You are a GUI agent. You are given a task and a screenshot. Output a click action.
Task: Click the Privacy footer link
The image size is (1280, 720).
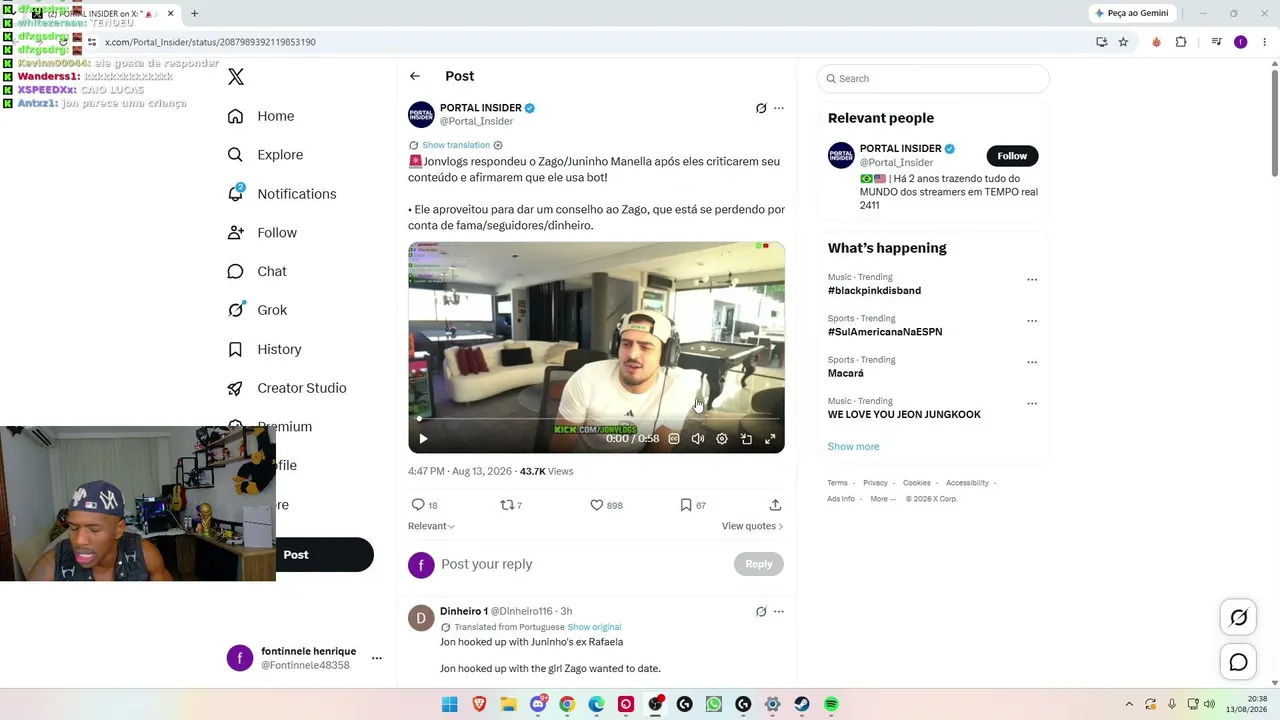(875, 483)
